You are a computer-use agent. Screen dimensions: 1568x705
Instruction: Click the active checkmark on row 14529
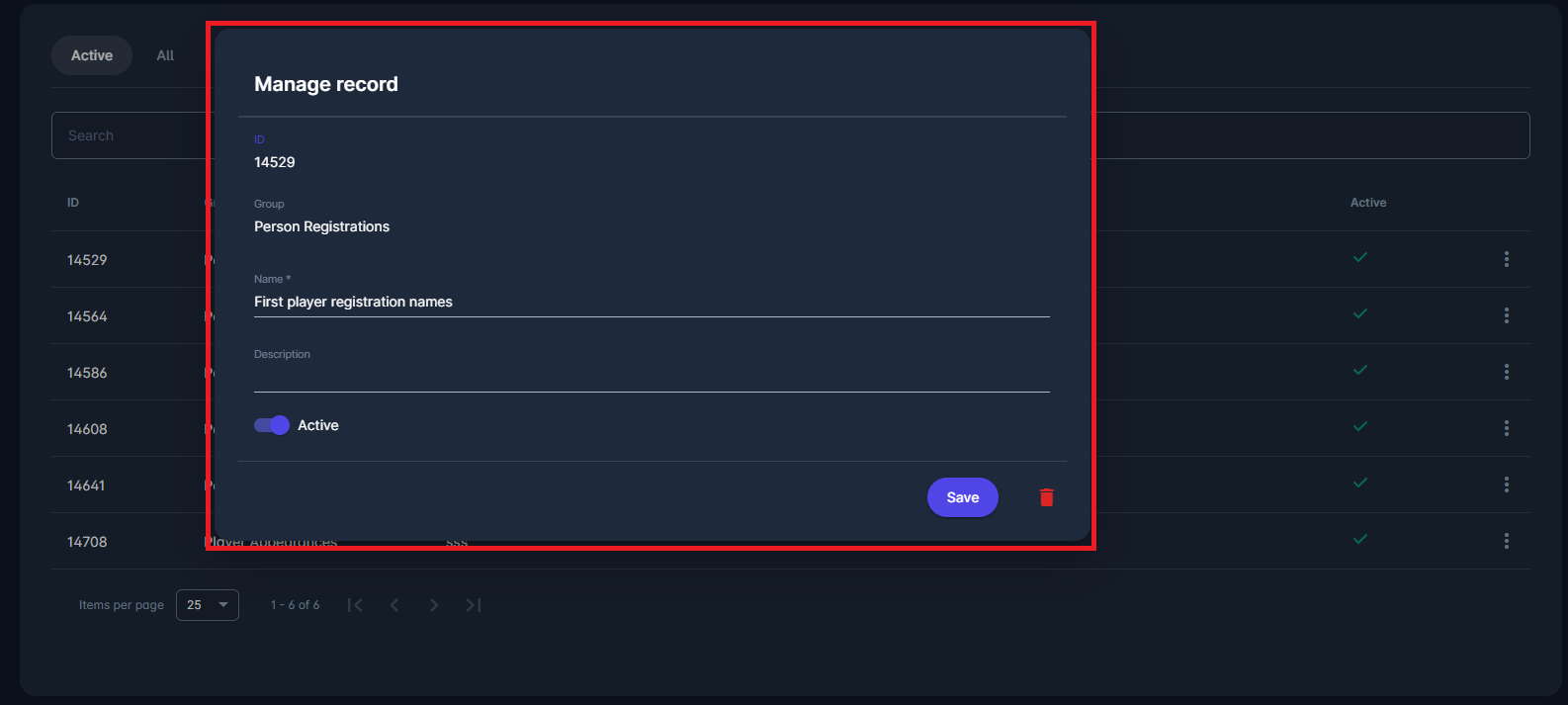[x=1359, y=257]
